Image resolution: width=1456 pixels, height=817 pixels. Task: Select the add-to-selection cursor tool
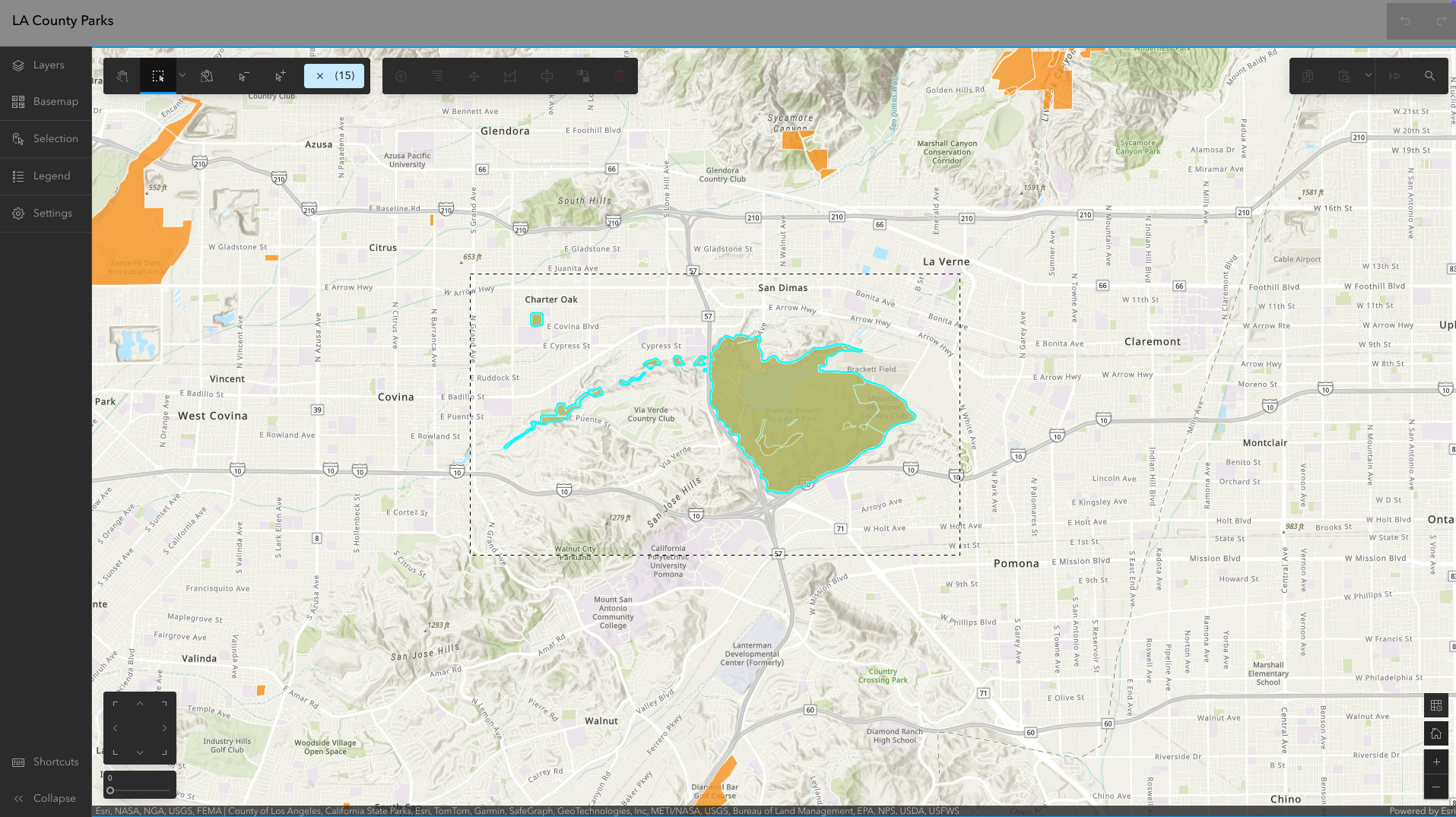pyautogui.click(x=280, y=76)
